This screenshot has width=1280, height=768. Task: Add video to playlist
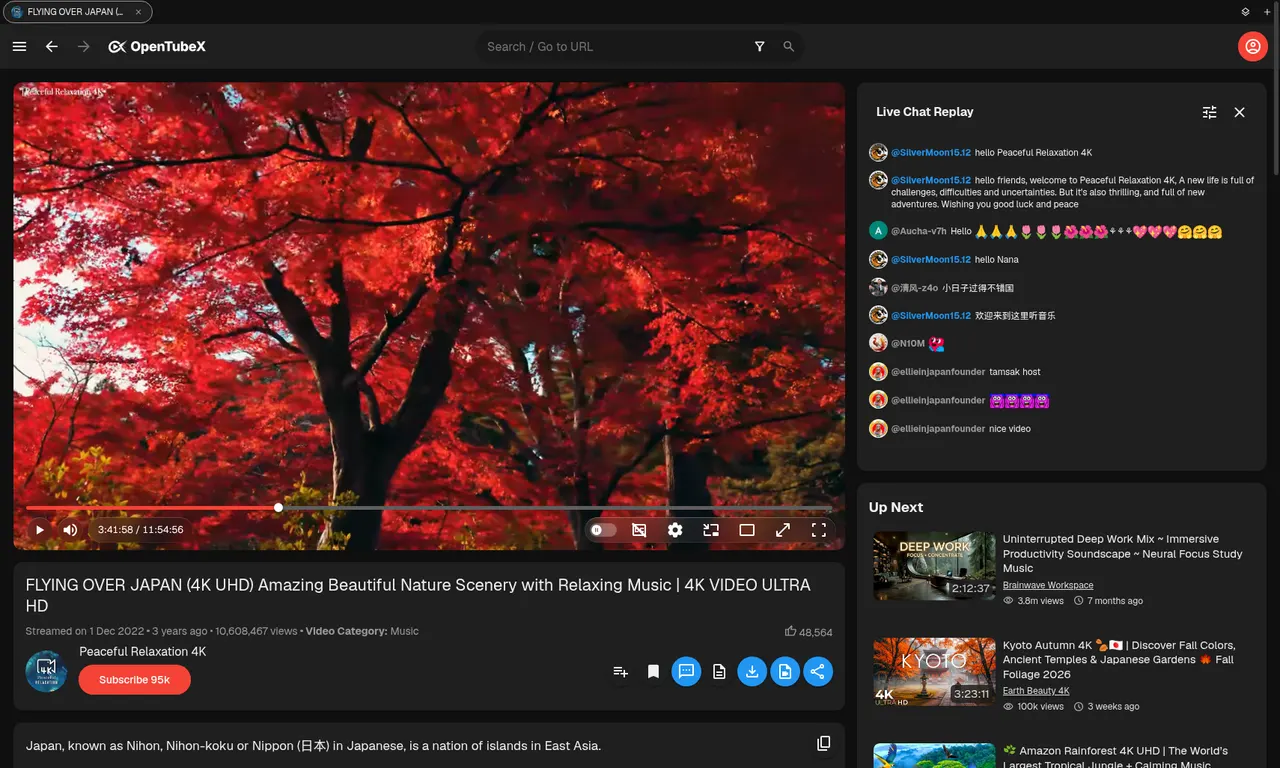[x=620, y=672]
